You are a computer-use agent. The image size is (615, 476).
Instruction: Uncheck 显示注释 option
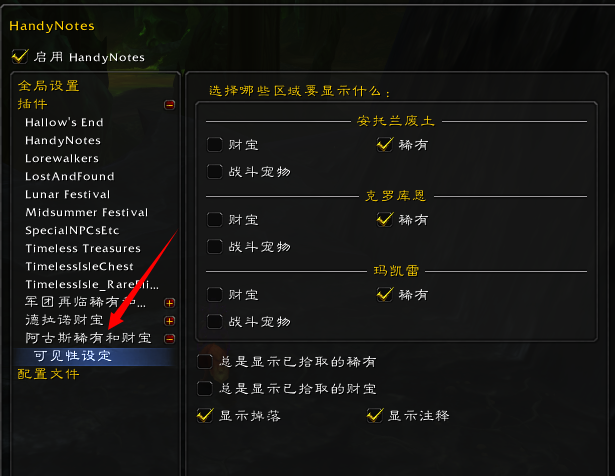(x=375, y=416)
